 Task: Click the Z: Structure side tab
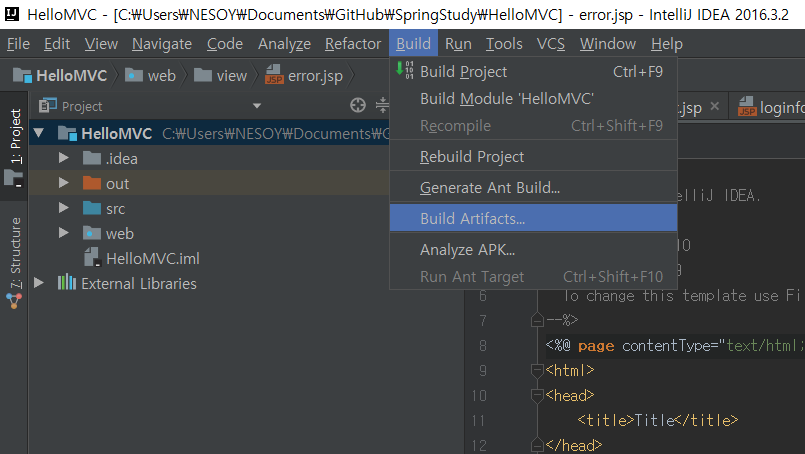pos(14,262)
